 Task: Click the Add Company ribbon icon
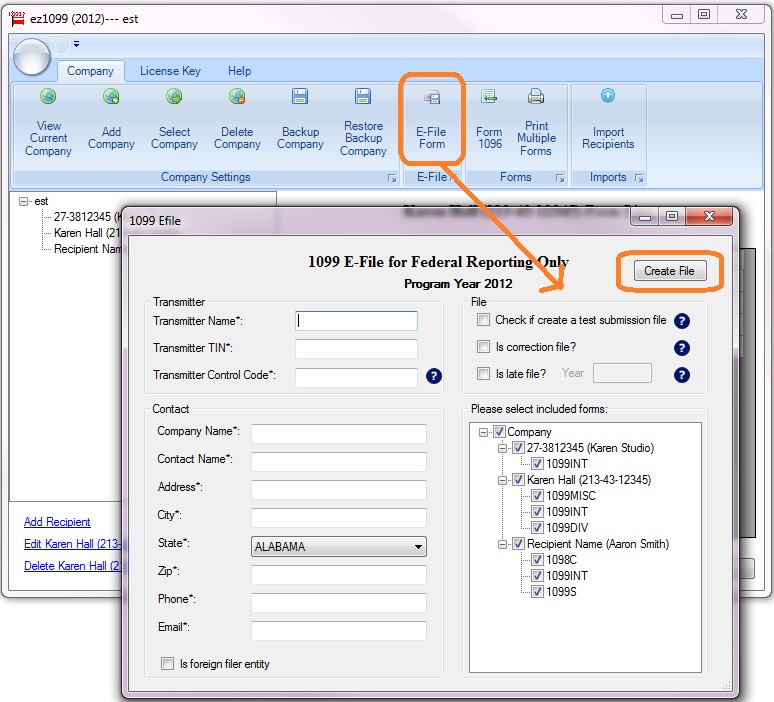pyautogui.click(x=111, y=97)
